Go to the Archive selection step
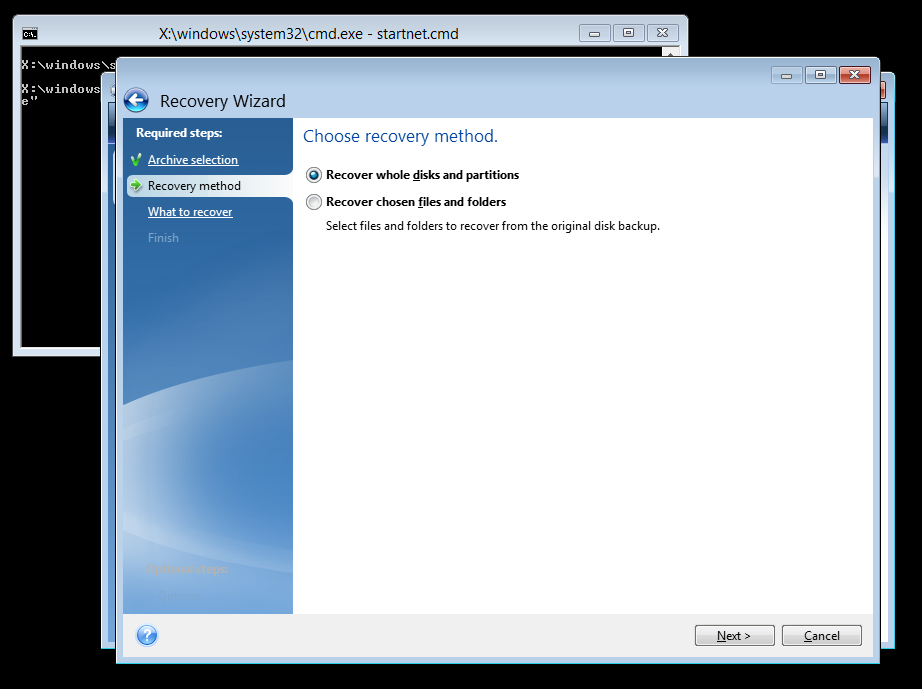Screen dimensions: 922x689 click(193, 160)
